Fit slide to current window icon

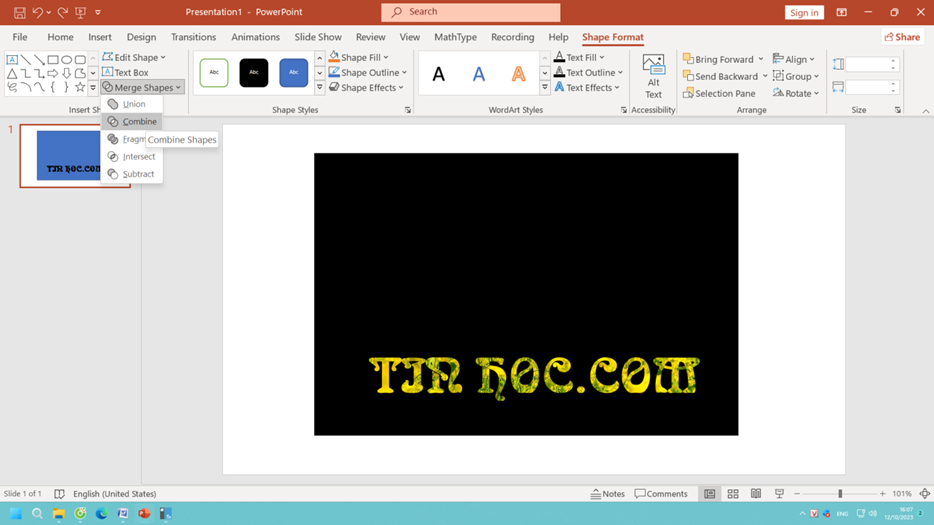pyautogui.click(x=924, y=494)
